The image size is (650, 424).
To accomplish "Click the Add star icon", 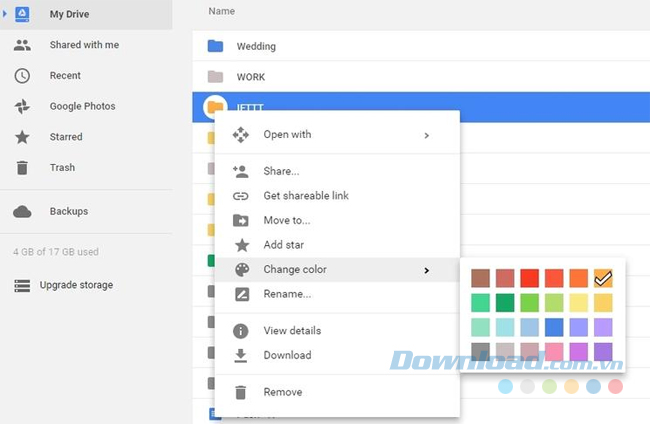I will (242, 245).
